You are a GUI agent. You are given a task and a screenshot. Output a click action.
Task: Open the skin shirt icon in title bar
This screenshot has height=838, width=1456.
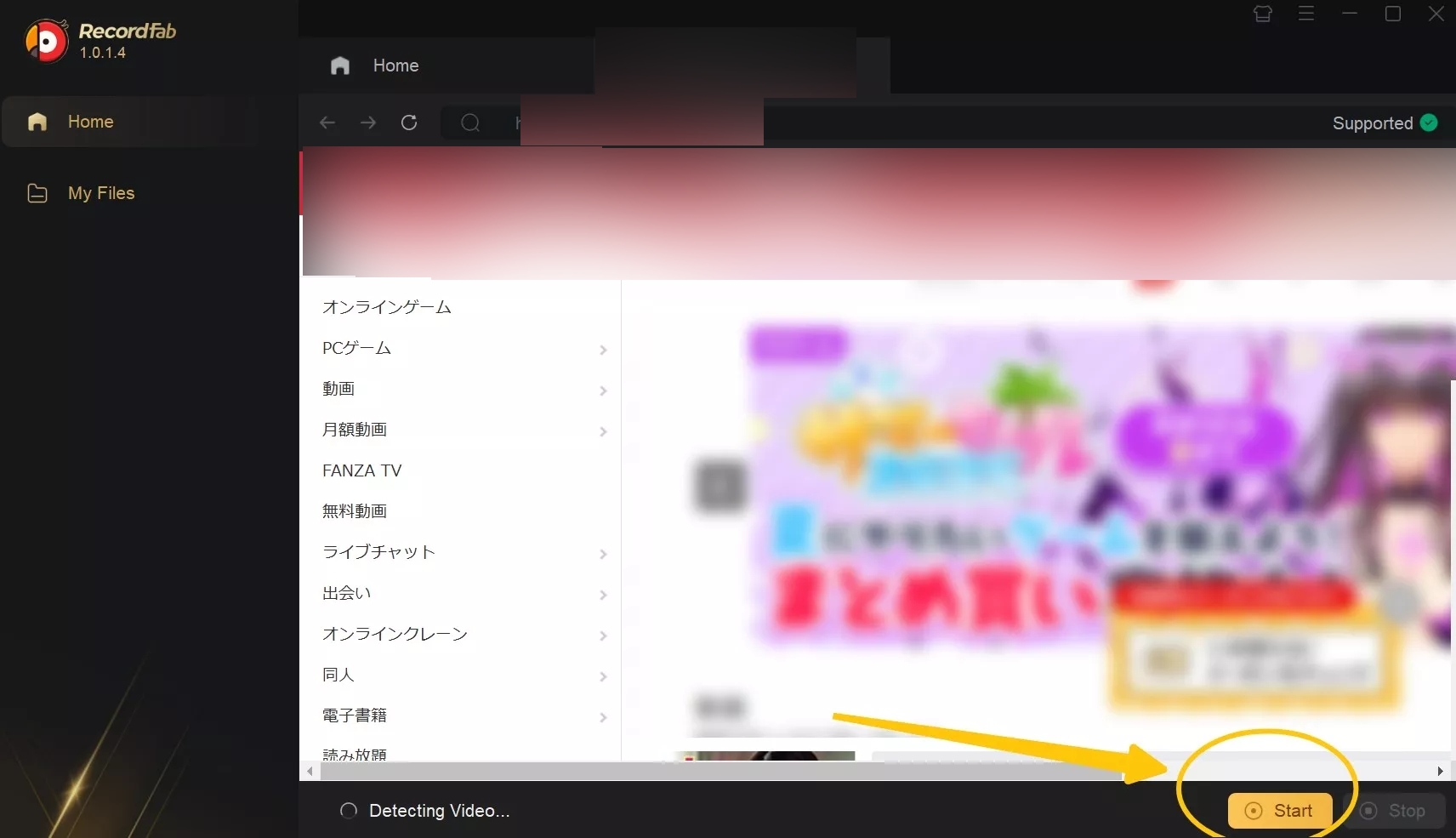point(1263,14)
